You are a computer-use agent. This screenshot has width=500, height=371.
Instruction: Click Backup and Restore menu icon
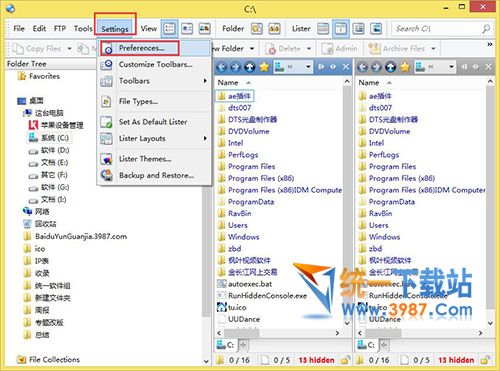pos(107,175)
